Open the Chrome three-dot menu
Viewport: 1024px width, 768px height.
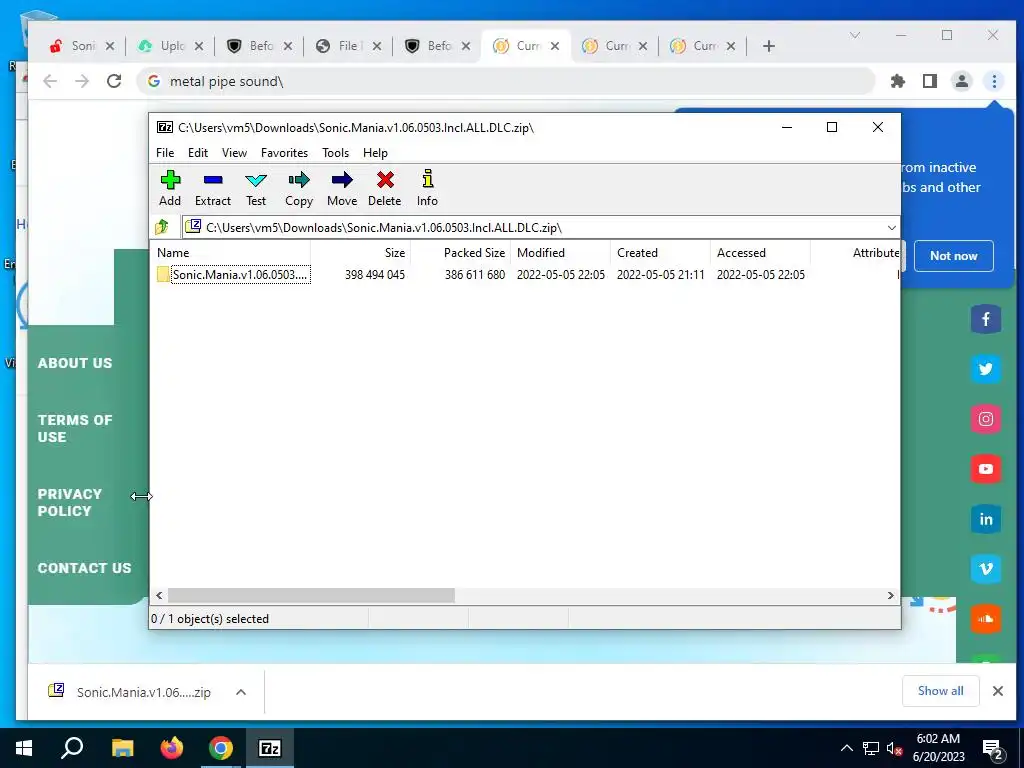click(x=994, y=81)
